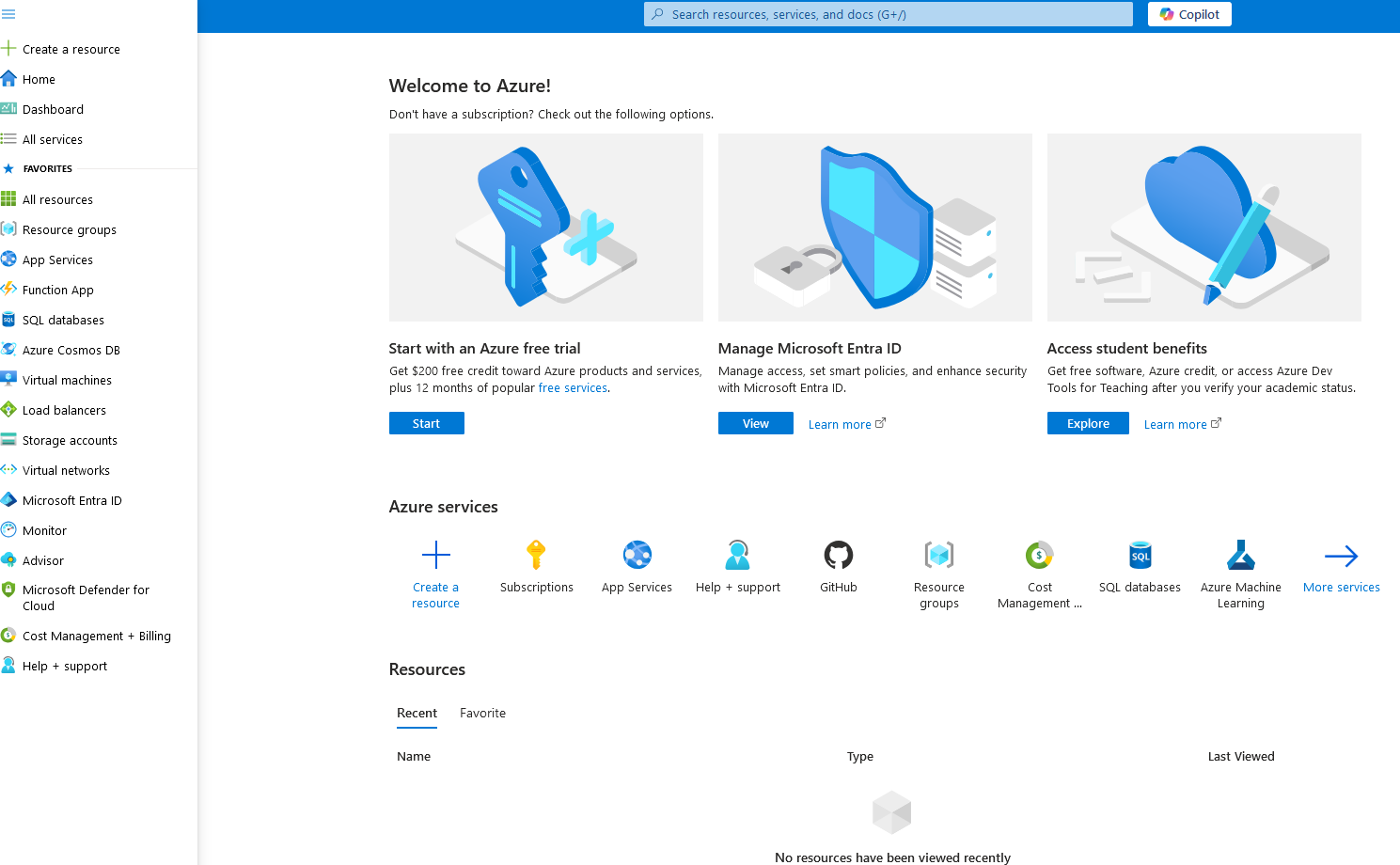Click the Type column header
Screen dimensions: 1400x865
click(x=860, y=757)
